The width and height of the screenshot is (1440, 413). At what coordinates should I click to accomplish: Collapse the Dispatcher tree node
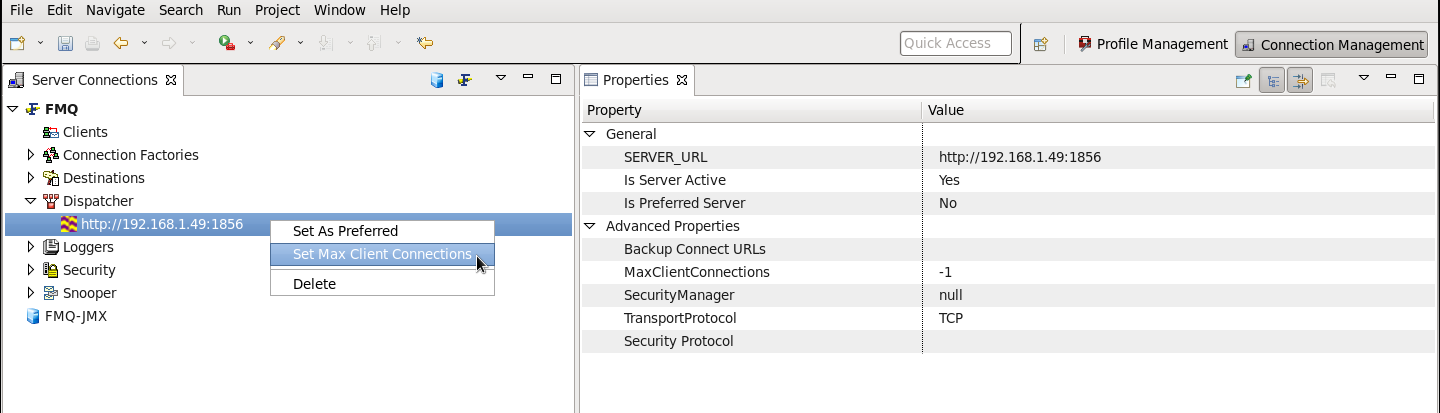31,201
